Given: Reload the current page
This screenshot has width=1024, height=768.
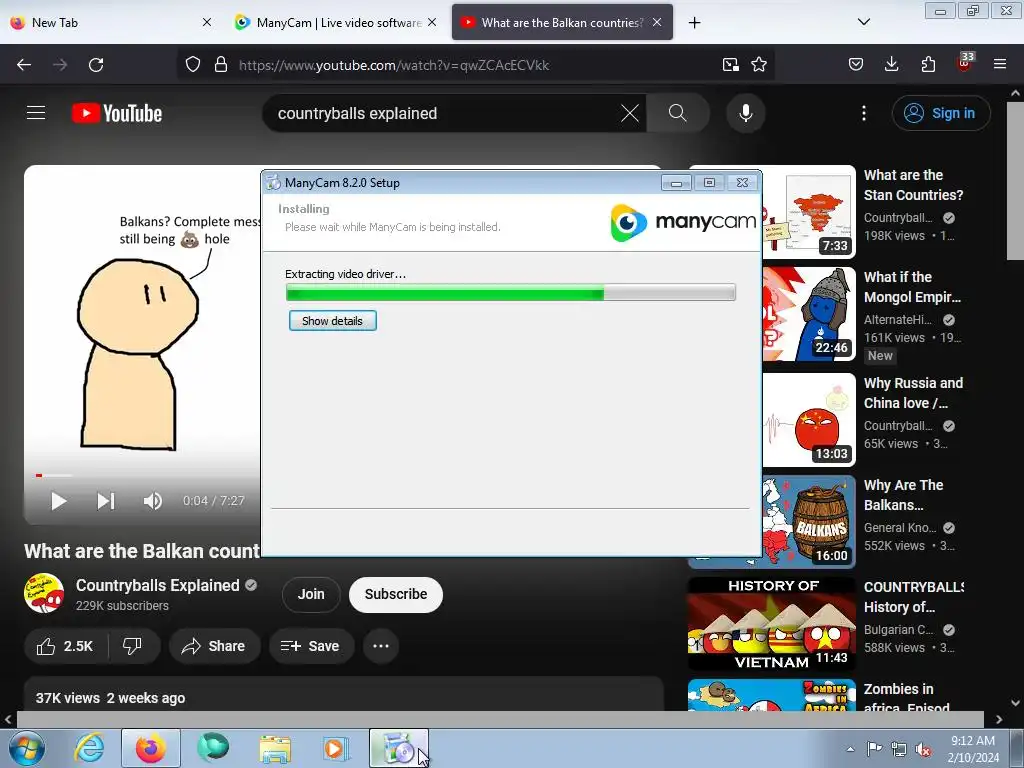Looking at the screenshot, I should tap(96, 65).
